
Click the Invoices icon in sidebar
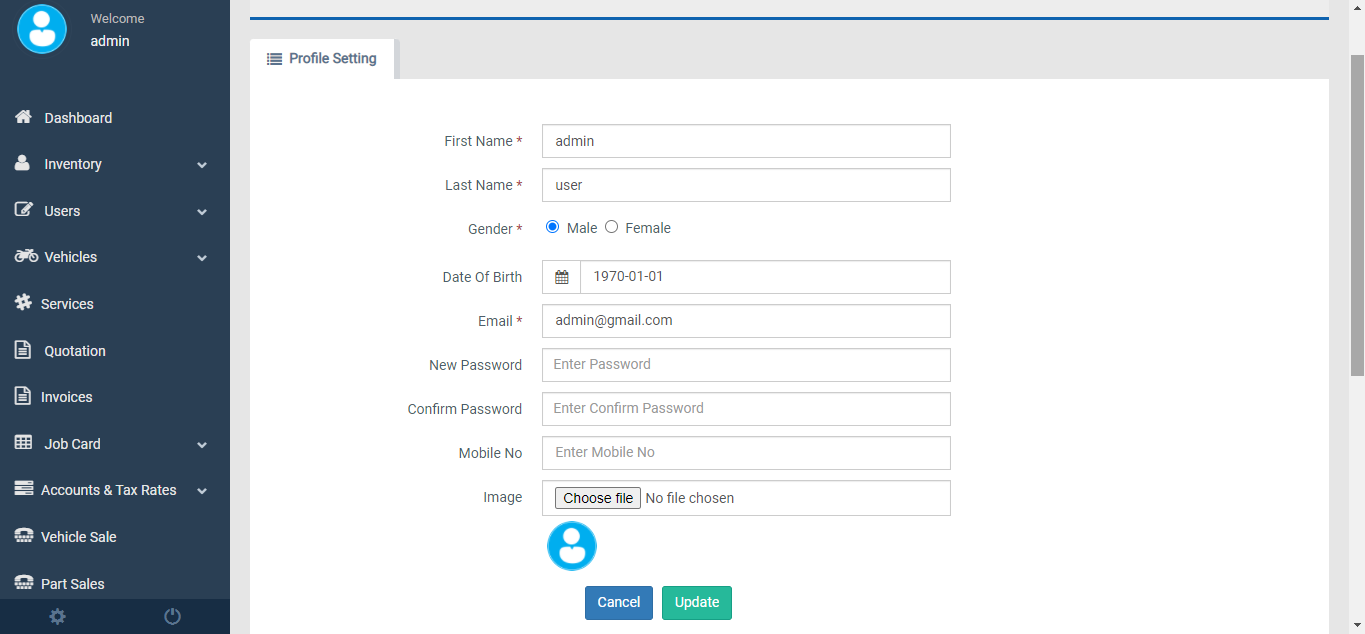(x=23, y=396)
